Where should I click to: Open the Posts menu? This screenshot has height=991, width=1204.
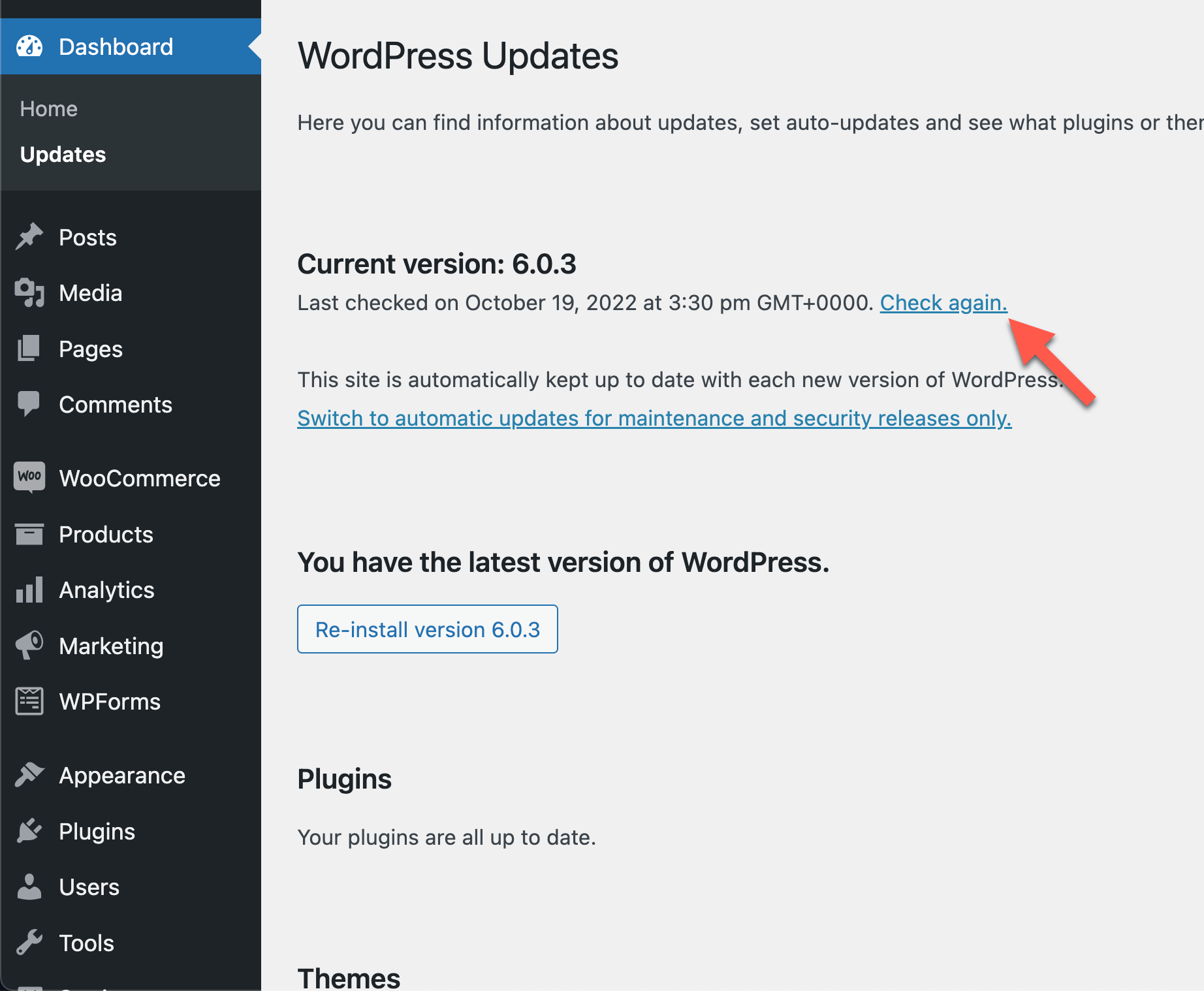click(x=87, y=237)
